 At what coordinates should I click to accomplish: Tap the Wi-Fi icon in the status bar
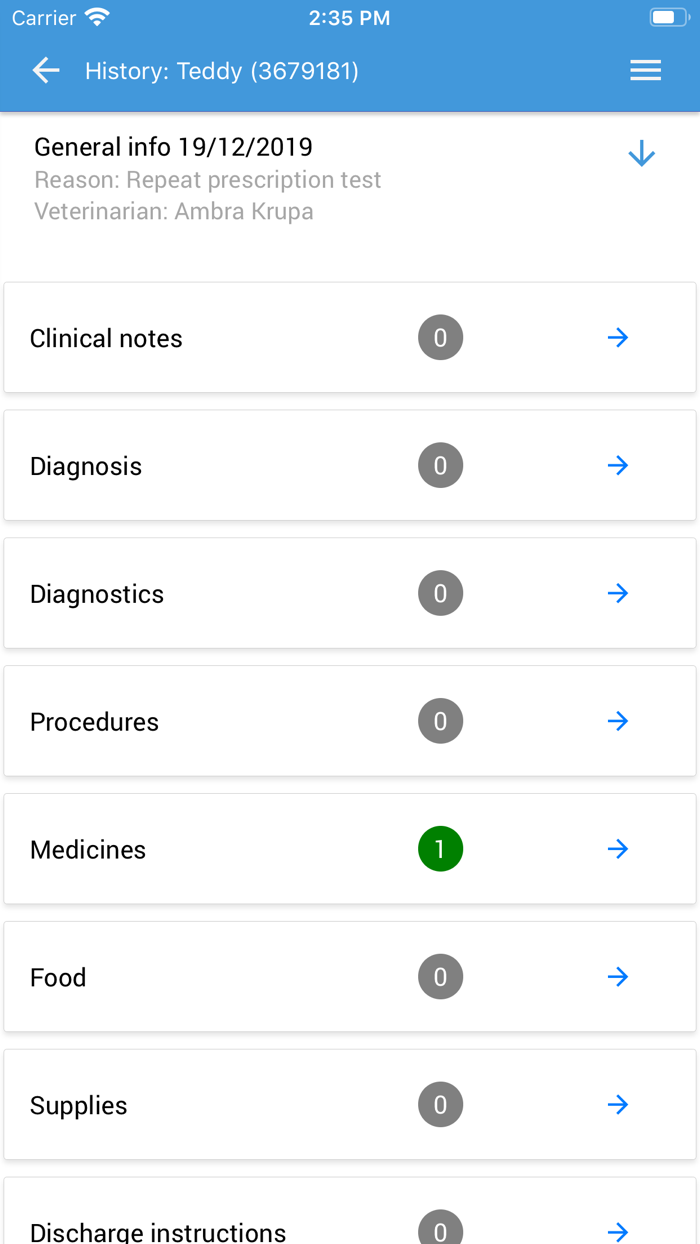tap(95, 16)
